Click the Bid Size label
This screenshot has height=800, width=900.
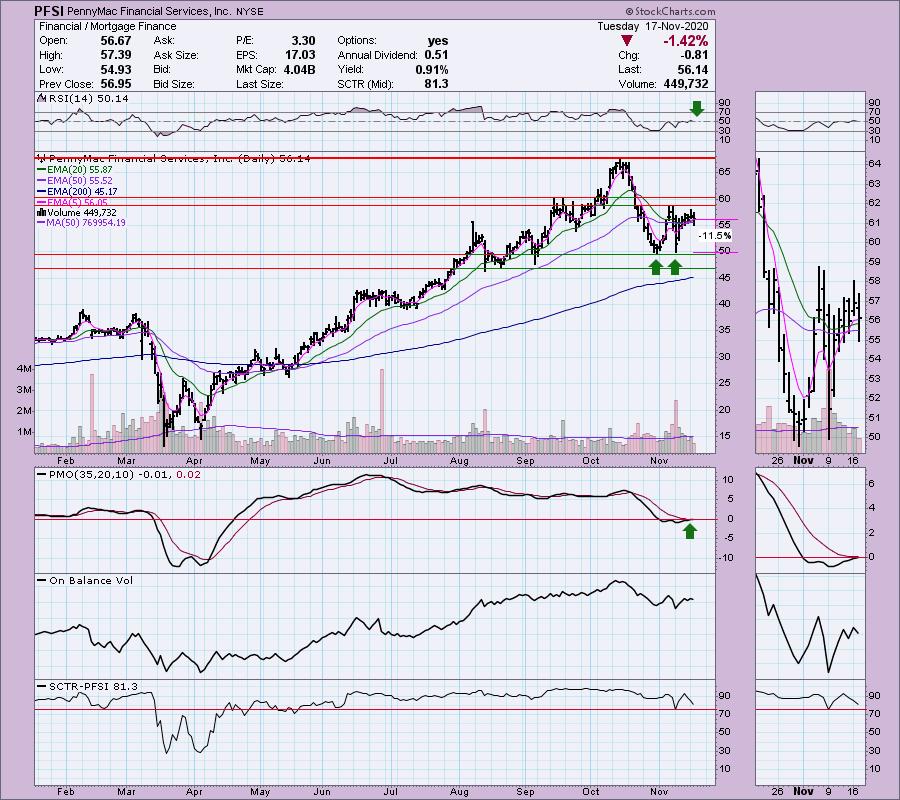point(176,84)
